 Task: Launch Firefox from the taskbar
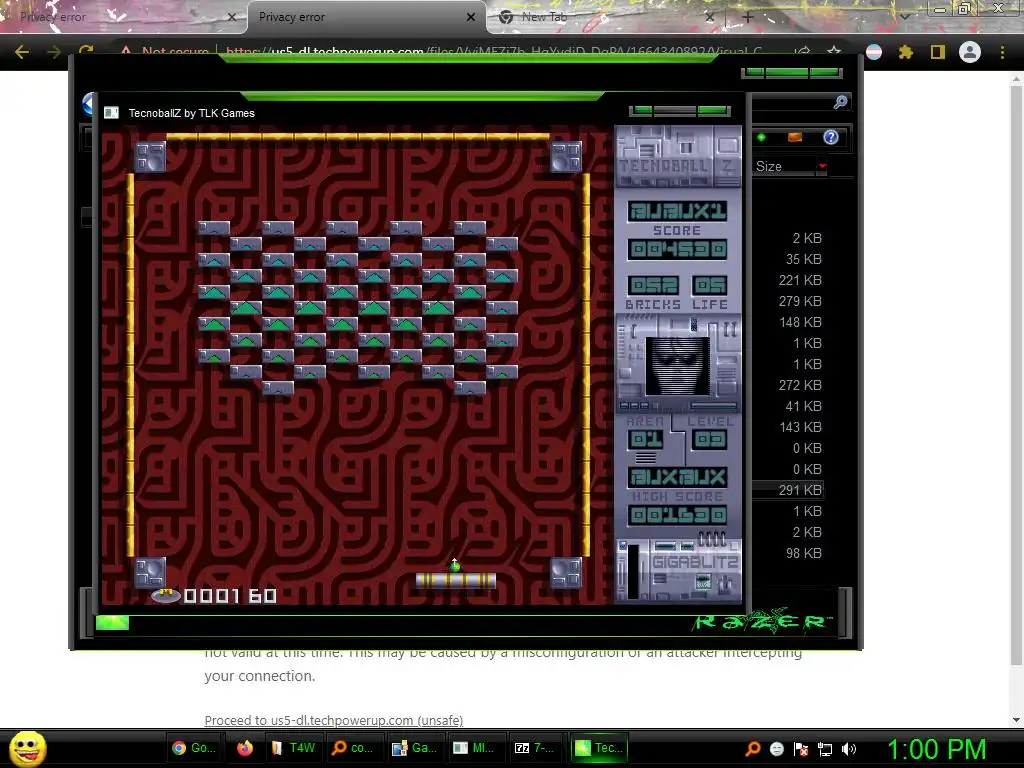point(245,748)
